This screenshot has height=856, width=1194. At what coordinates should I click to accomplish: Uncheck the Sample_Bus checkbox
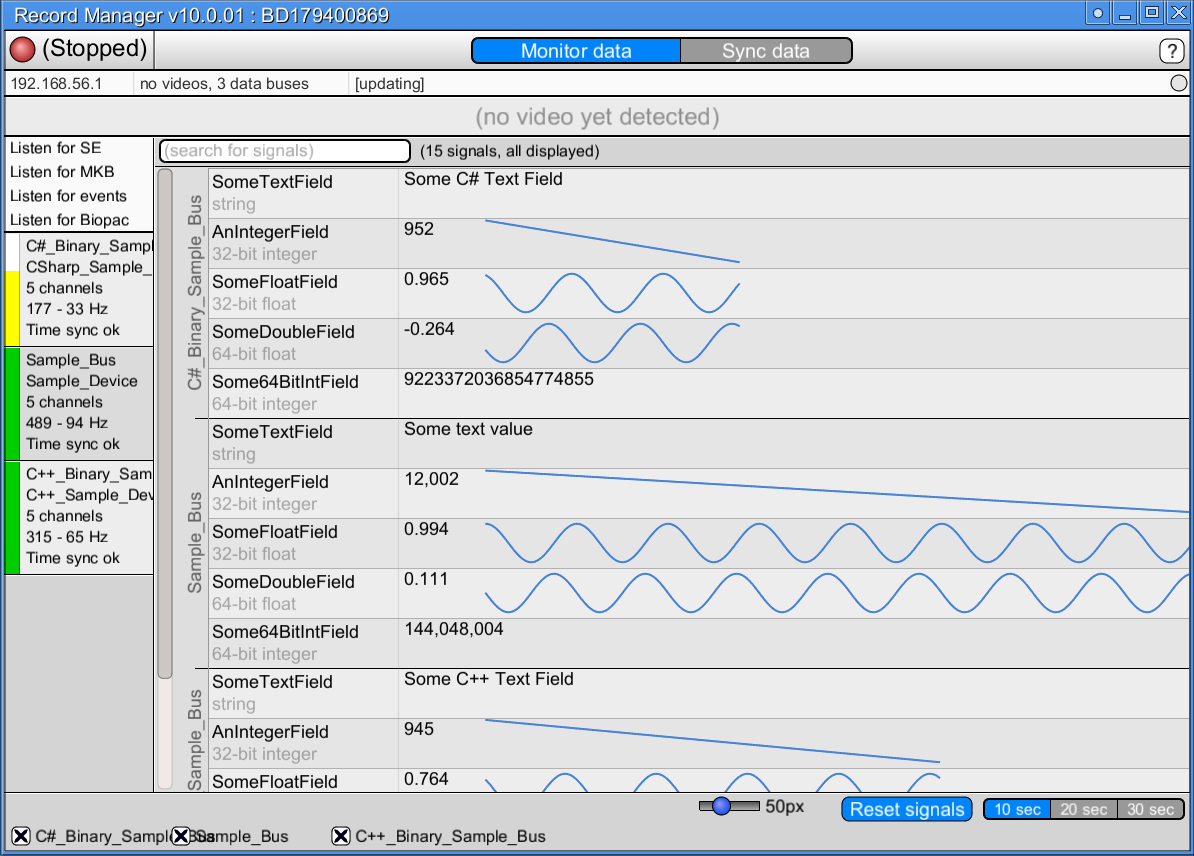pyautogui.click(x=180, y=835)
